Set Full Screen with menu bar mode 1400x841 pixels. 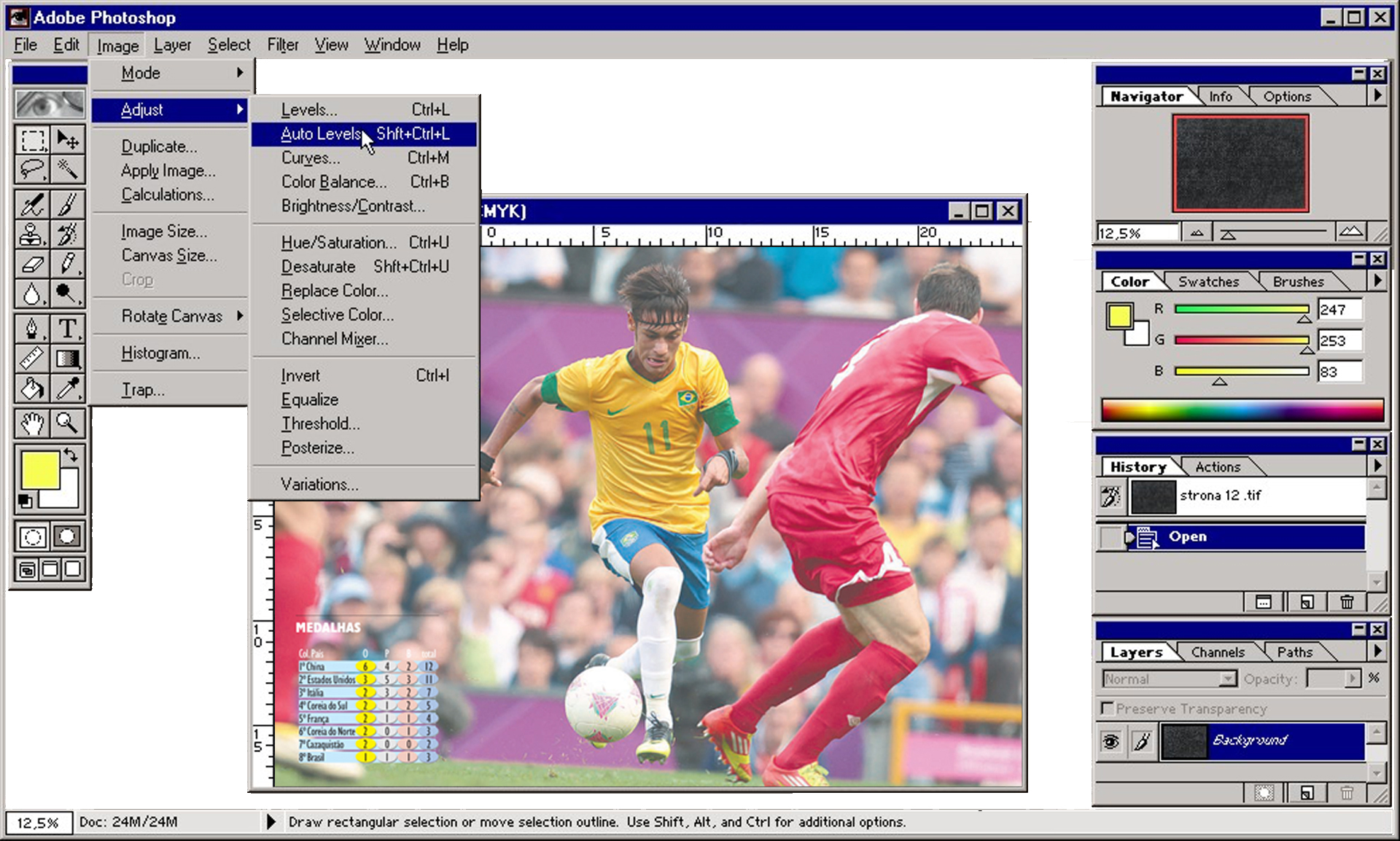pos(50,569)
